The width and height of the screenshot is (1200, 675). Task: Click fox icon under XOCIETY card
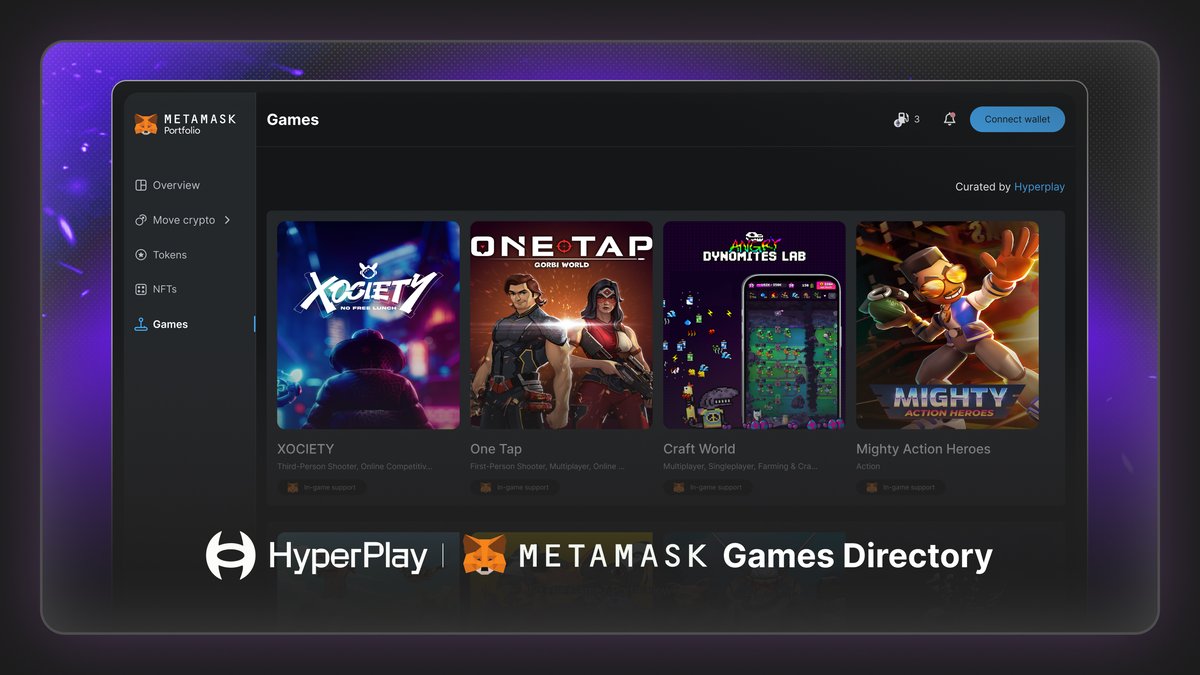(x=293, y=487)
